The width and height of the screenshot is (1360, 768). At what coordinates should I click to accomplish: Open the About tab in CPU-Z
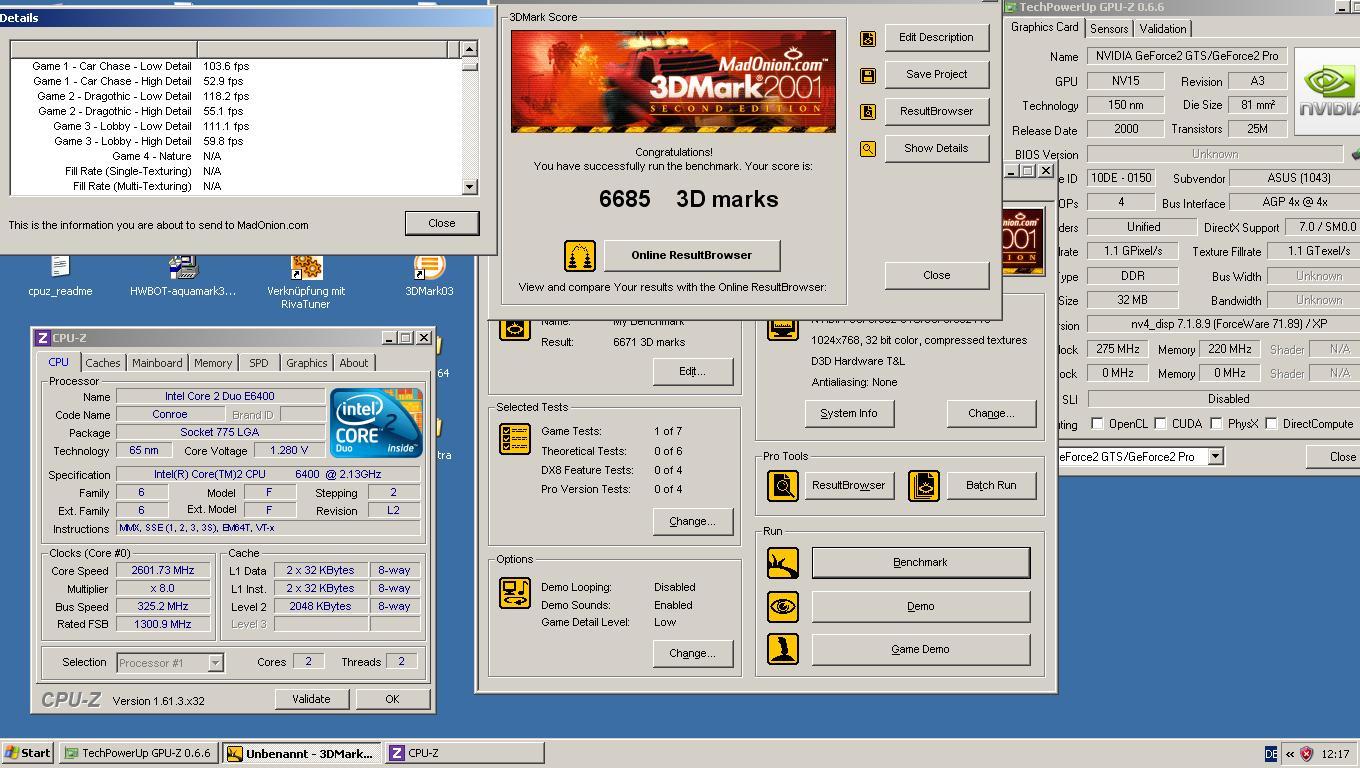354,363
